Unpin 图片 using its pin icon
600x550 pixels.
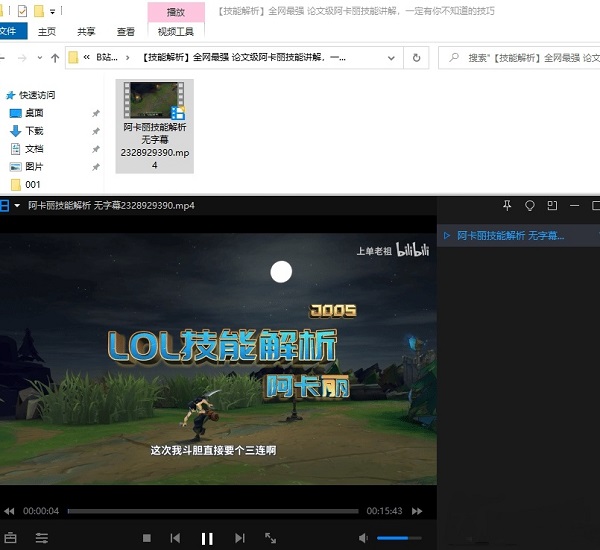coord(96,167)
